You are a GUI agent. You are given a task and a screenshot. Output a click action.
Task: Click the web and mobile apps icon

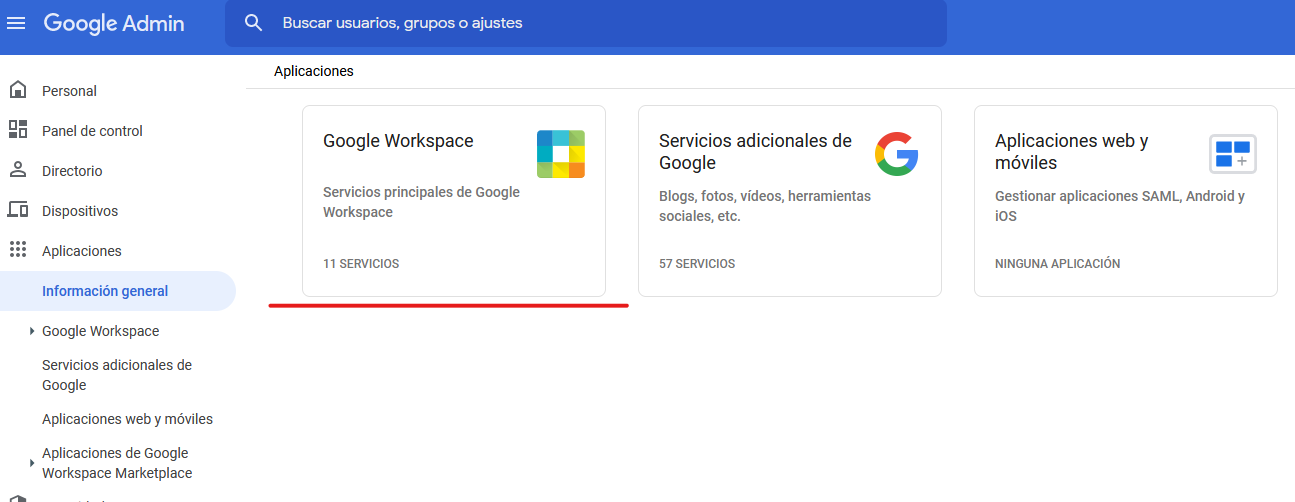(1232, 154)
